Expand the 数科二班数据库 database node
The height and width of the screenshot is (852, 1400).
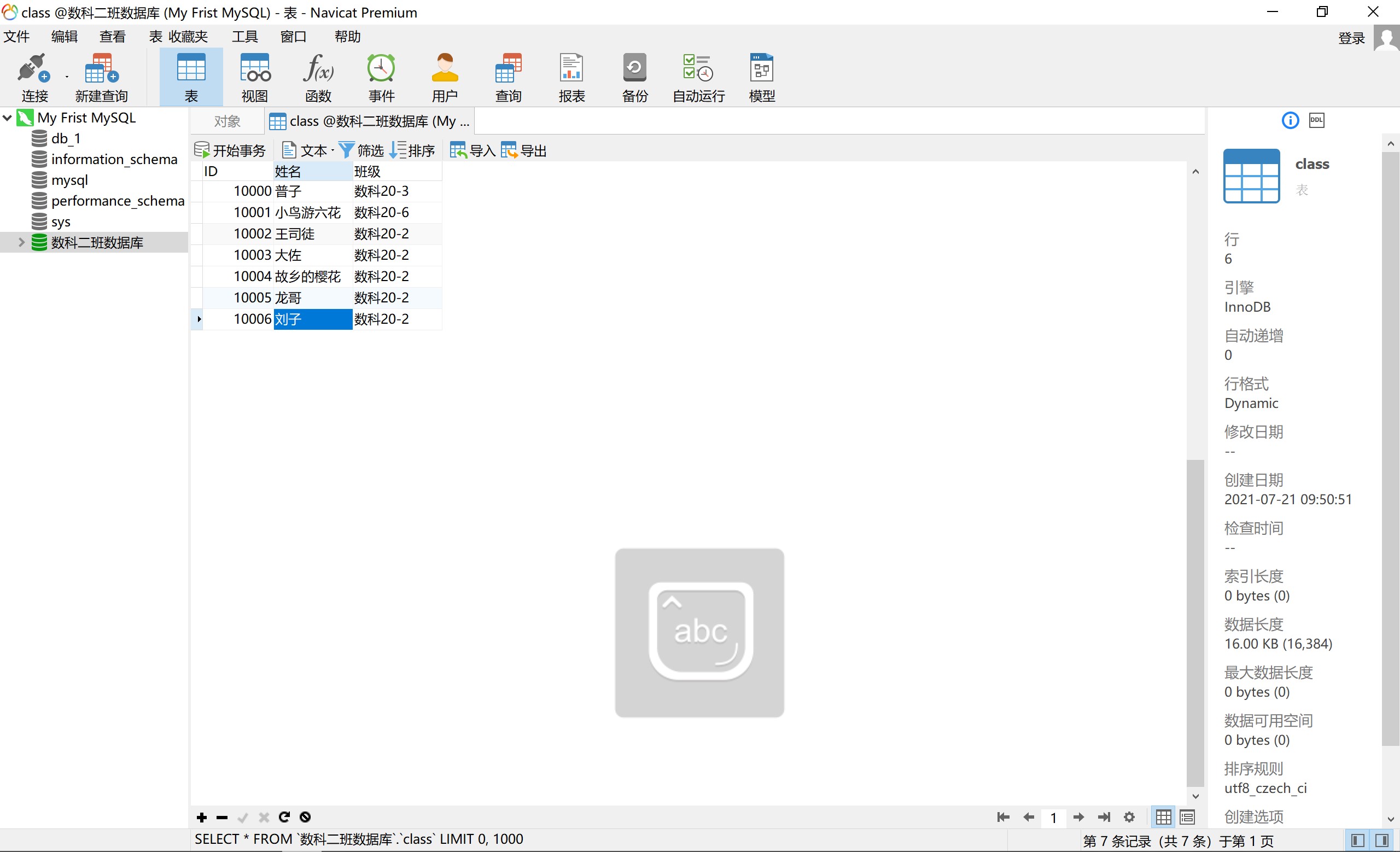point(21,242)
